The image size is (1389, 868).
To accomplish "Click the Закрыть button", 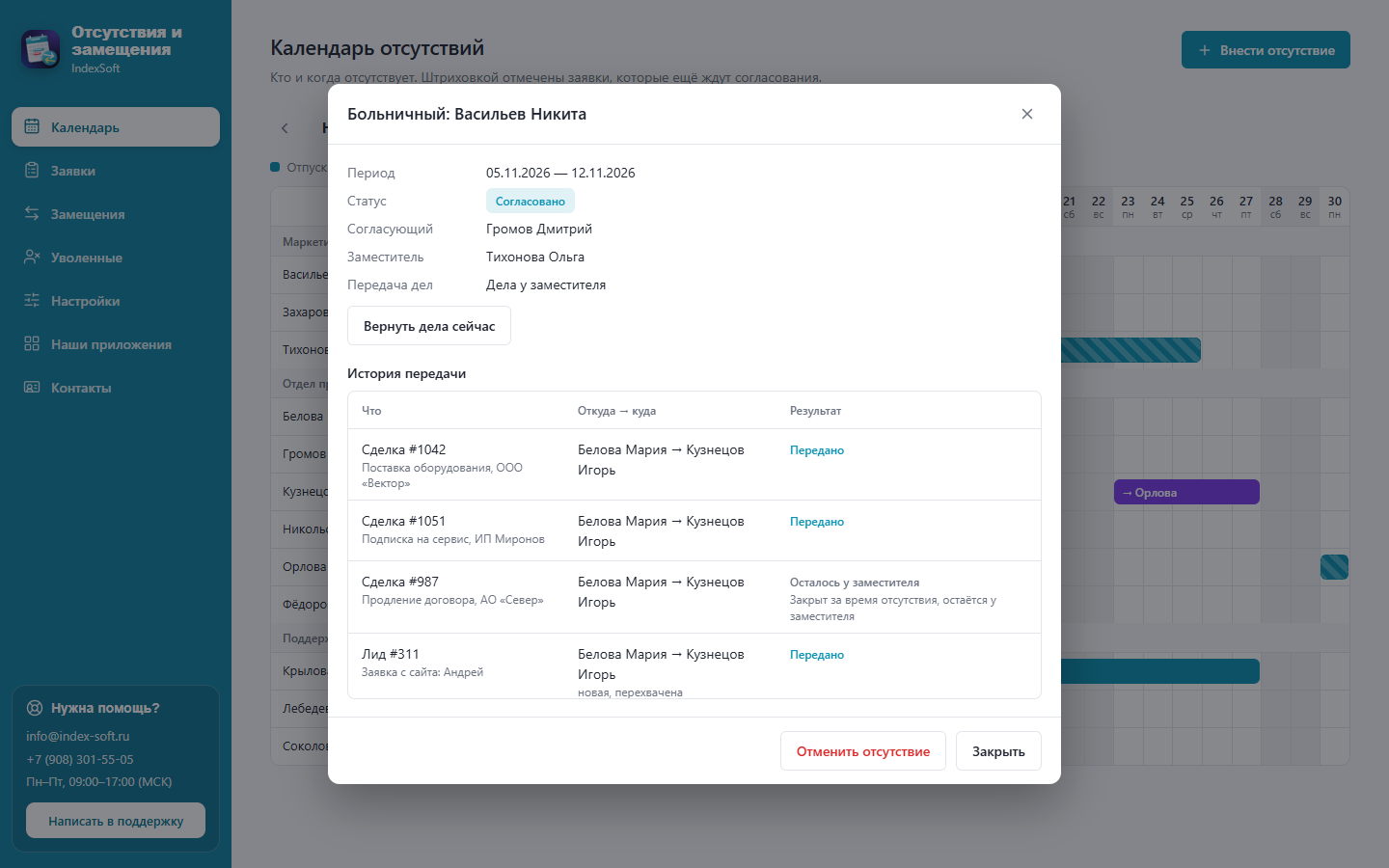I will (998, 751).
